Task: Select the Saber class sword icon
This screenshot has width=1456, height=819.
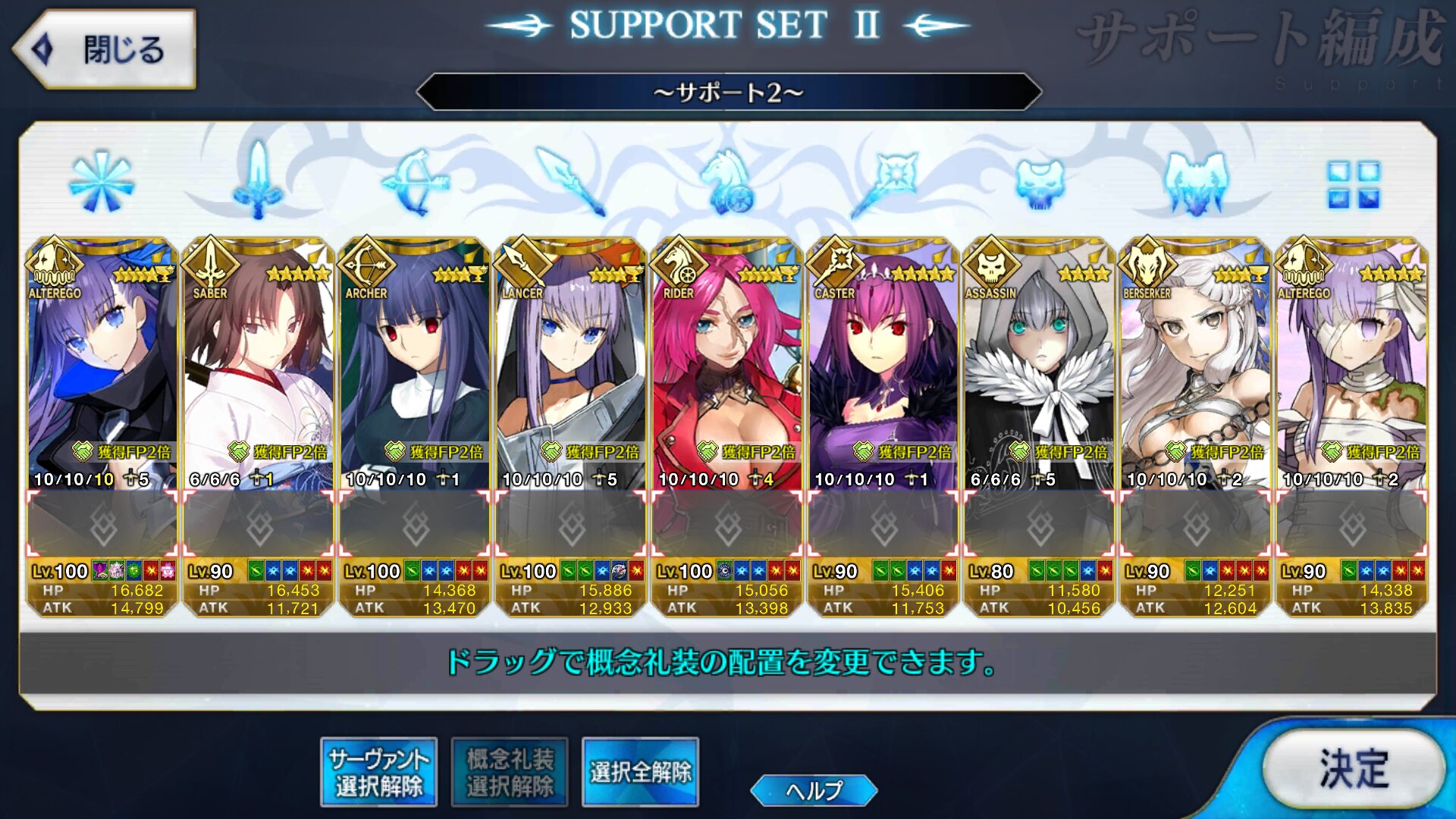Action: tap(258, 180)
